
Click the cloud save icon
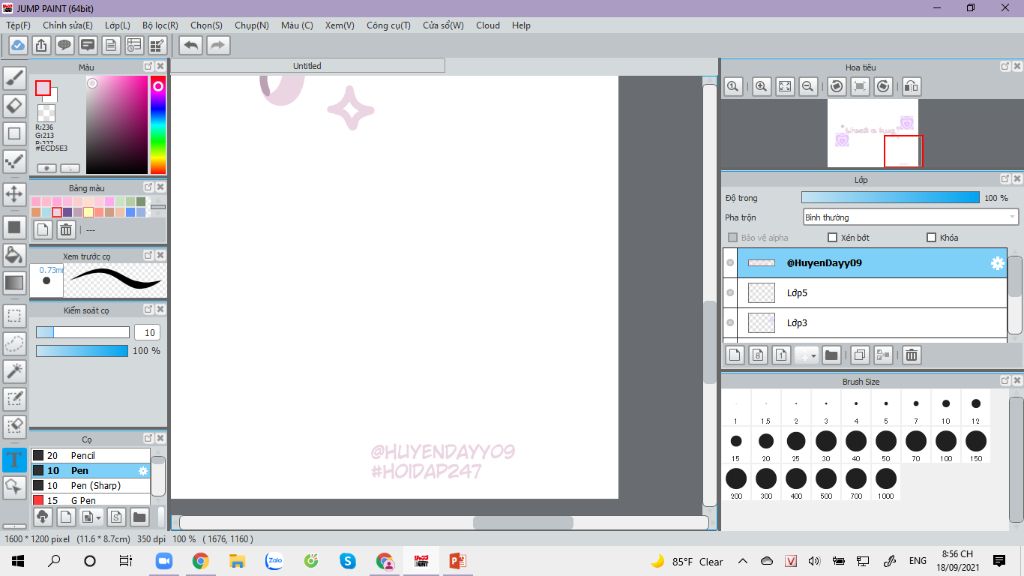tap(18, 45)
